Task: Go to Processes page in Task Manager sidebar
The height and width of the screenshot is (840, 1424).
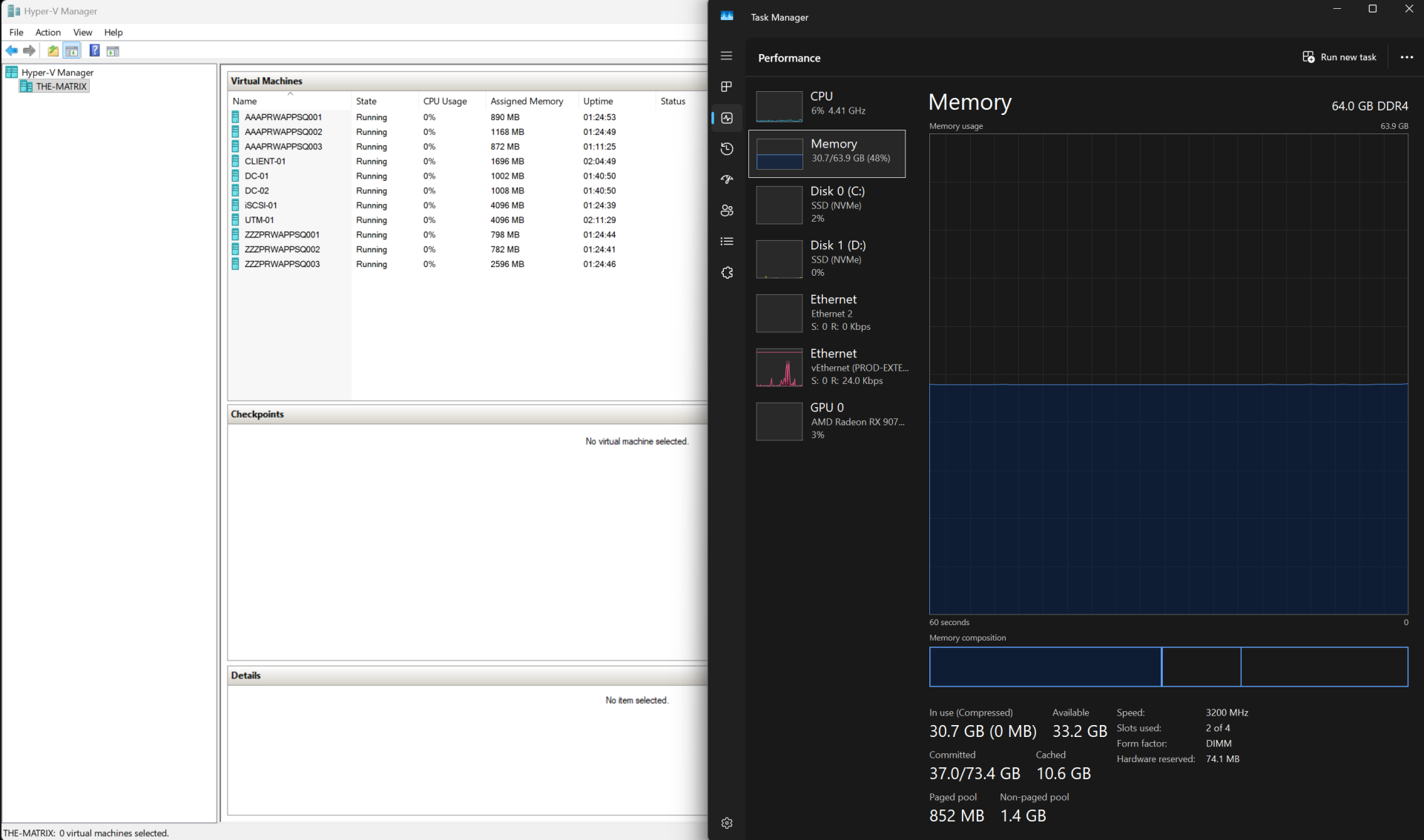Action: click(x=727, y=87)
